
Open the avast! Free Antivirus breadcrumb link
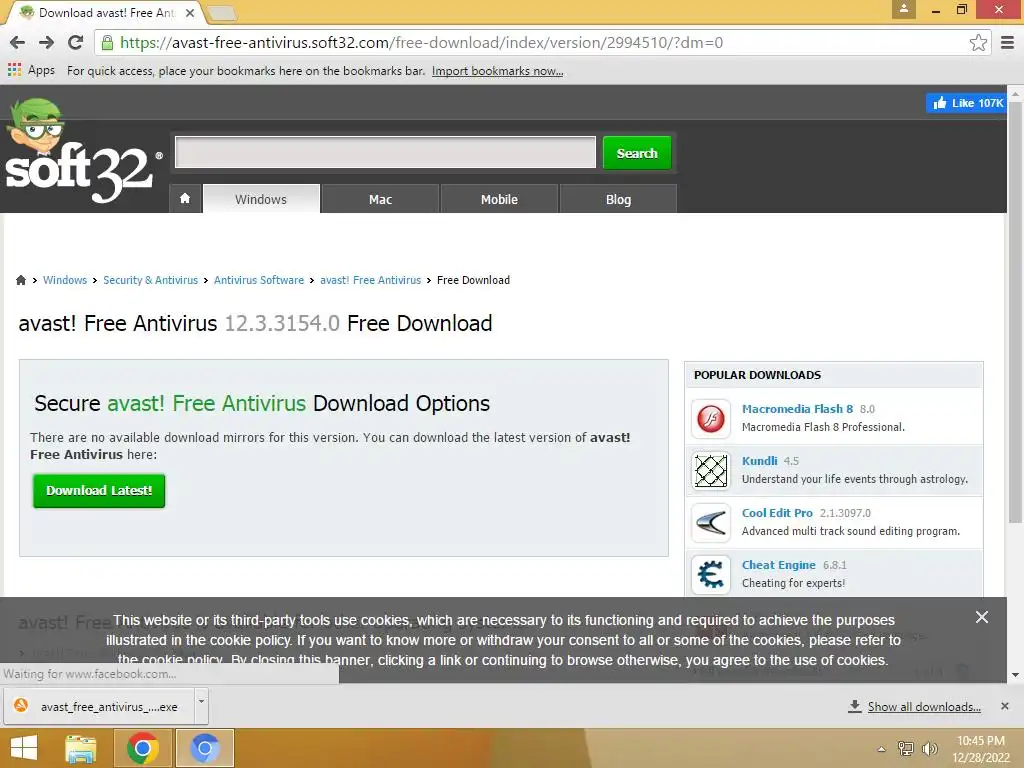click(x=370, y=280)
